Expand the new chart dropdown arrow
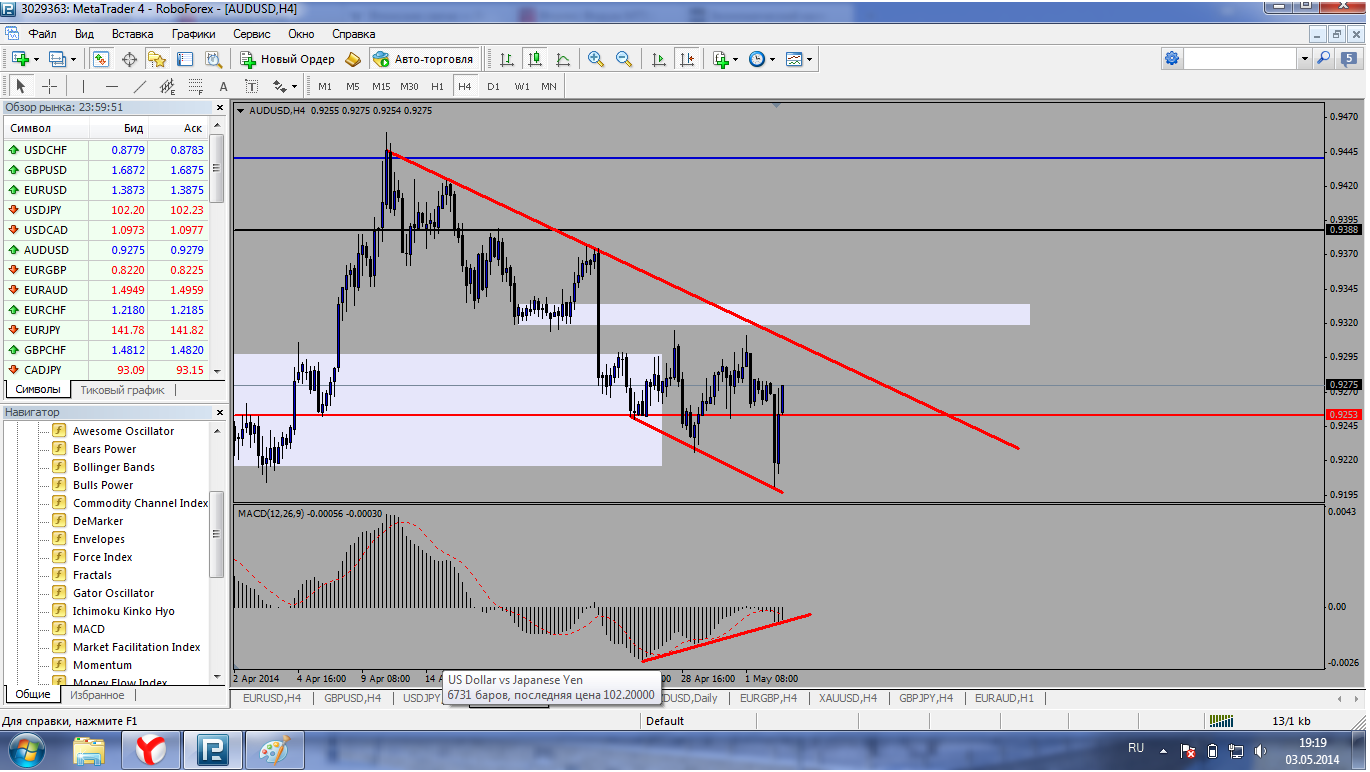1370x772 pixels. point(35,60)
